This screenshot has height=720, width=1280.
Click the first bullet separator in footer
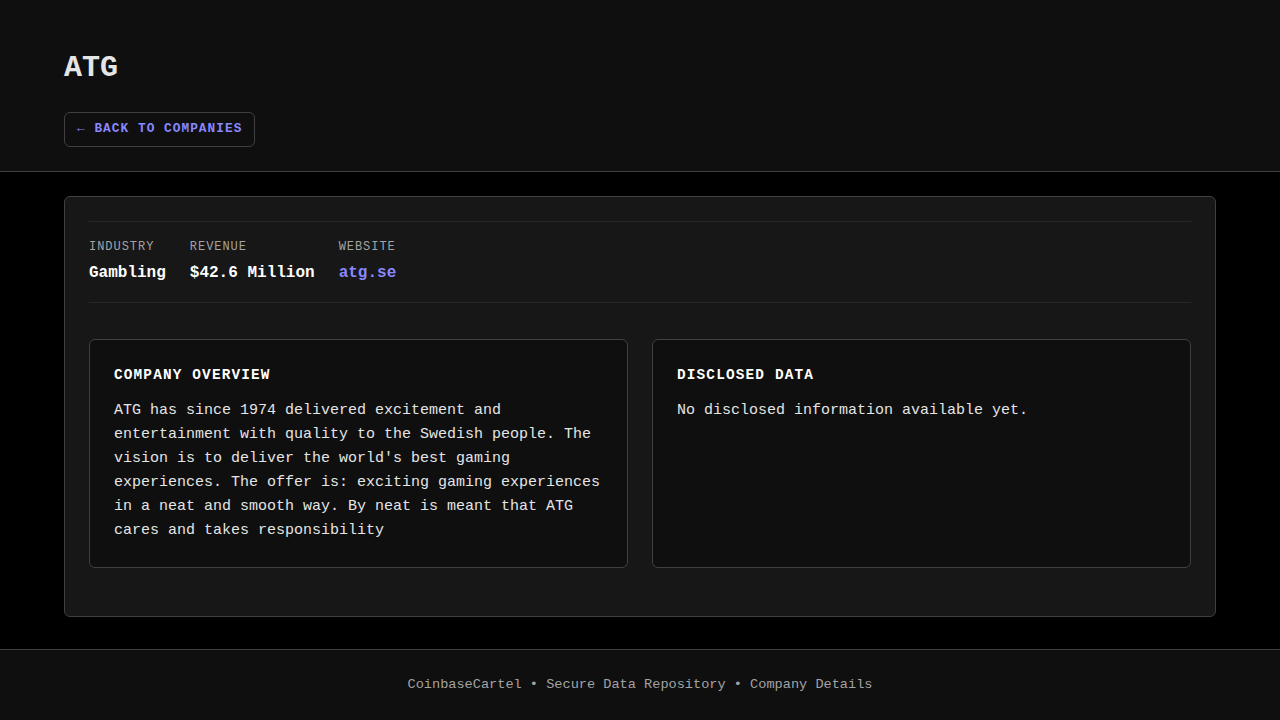[x=534, y=684]
